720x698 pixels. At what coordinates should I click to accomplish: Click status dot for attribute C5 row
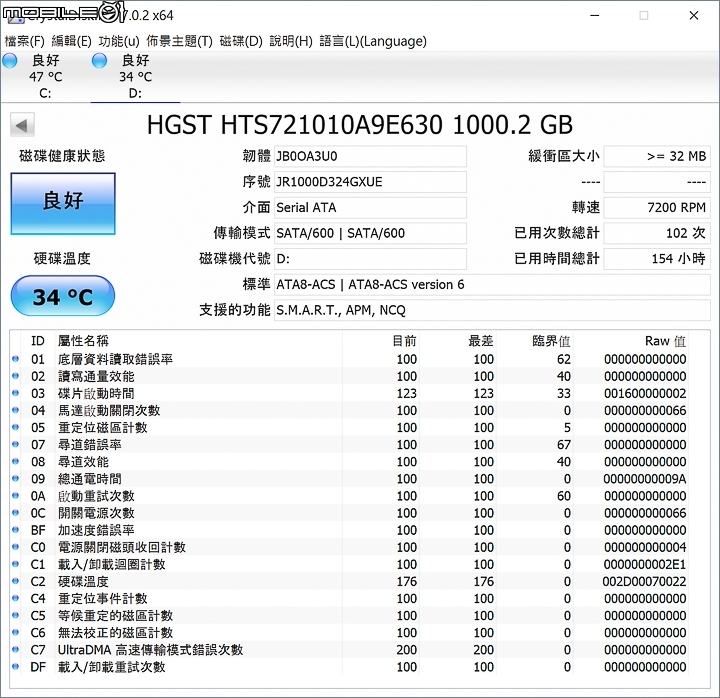pyautogui.click(x=15, y=615)
